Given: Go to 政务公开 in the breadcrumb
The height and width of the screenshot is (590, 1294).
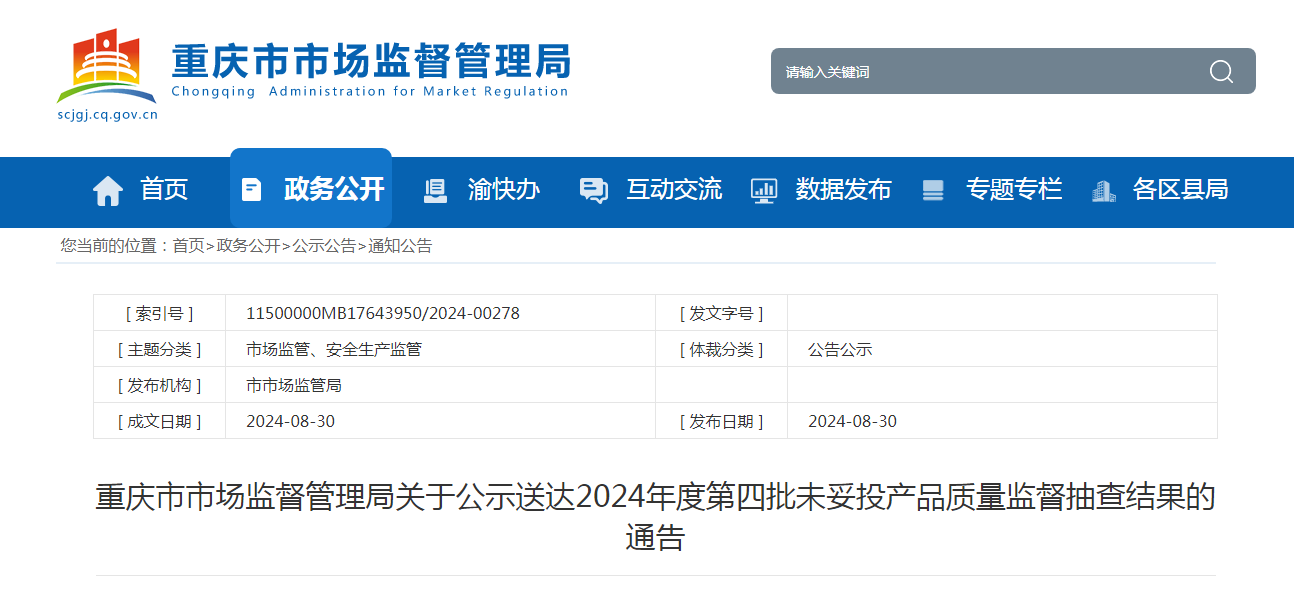Looking at the screenshot, I should pyautogui.click(x=248, y=246).
